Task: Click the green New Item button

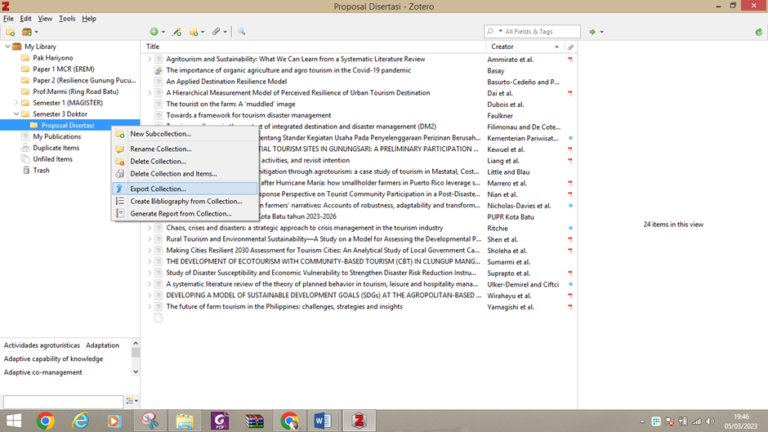Action: click(155, 32)
